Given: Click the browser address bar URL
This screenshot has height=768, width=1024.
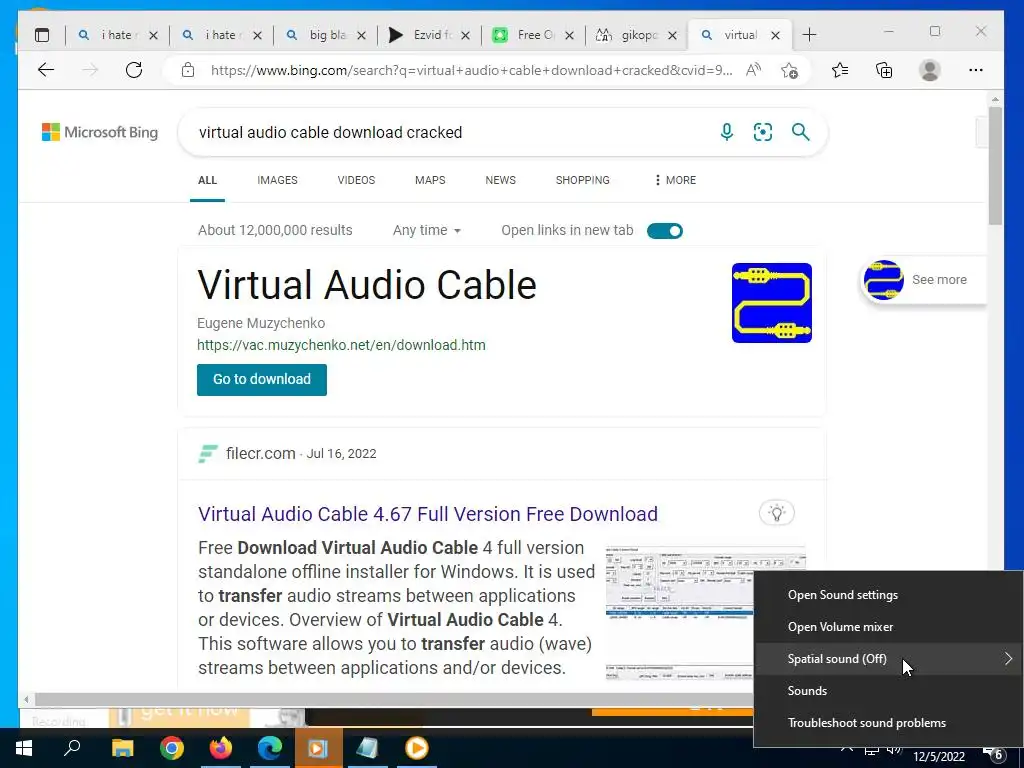Looking at the screenshot, I should (472, 70).
